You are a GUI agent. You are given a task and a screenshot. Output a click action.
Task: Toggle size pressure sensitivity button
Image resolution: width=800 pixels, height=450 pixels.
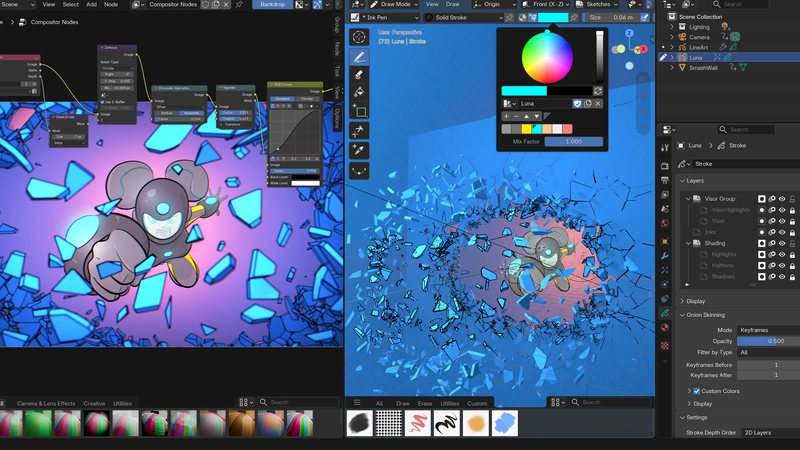[645, 17]
